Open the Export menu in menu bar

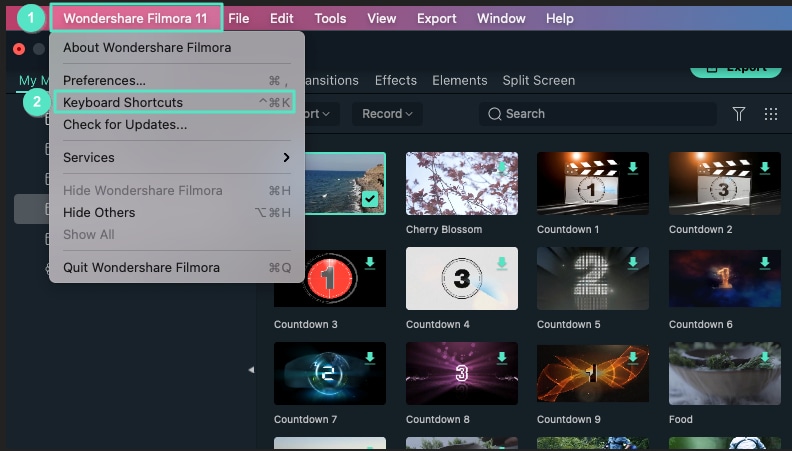(436, 19)
